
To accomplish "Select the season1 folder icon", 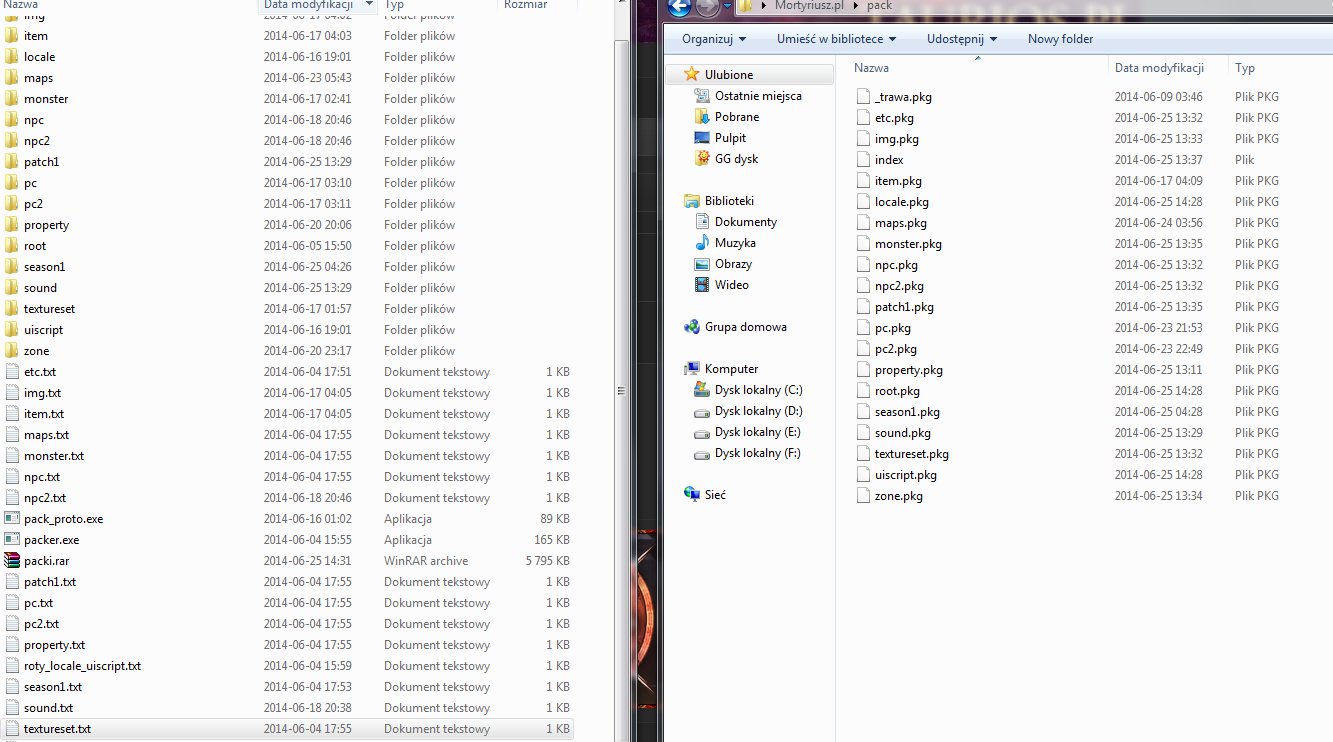I will pyautogui.click(x=12, y=267).
